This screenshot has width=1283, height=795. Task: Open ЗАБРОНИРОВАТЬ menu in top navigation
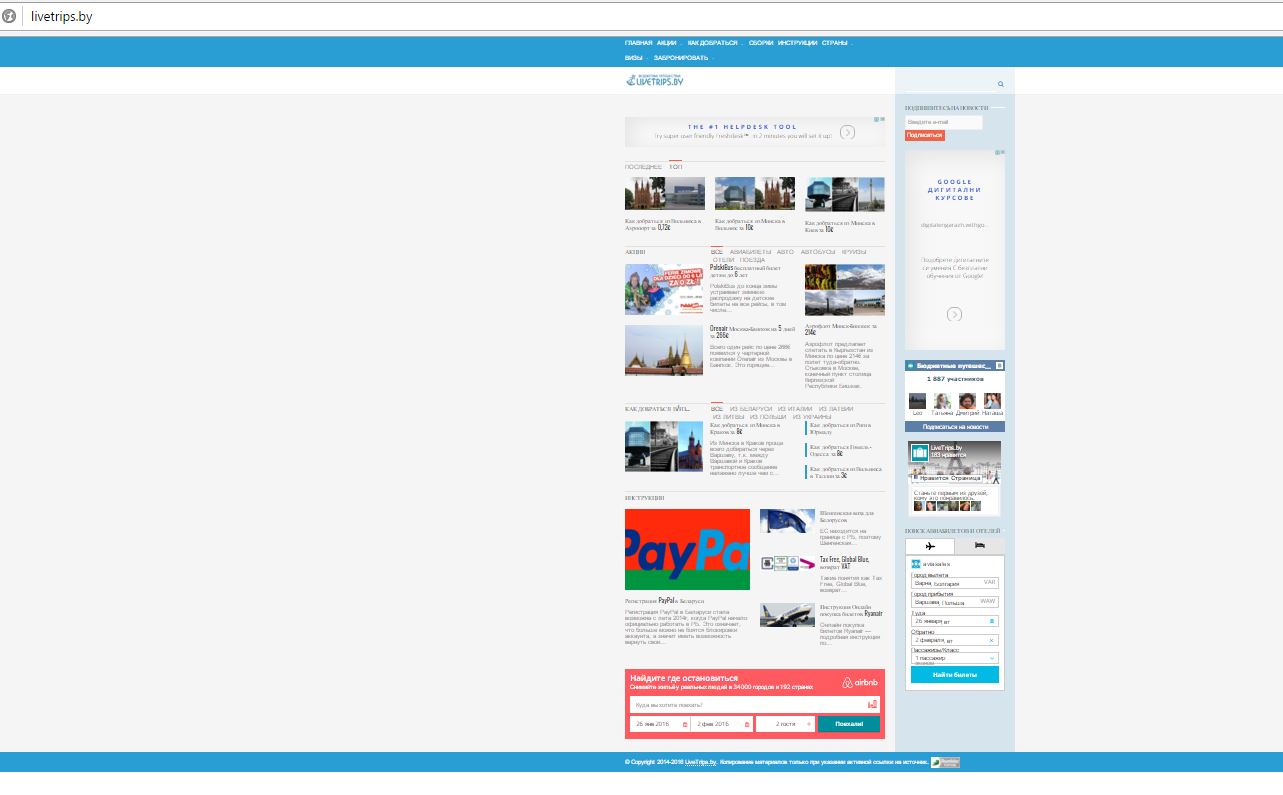[x=681, y=58]
